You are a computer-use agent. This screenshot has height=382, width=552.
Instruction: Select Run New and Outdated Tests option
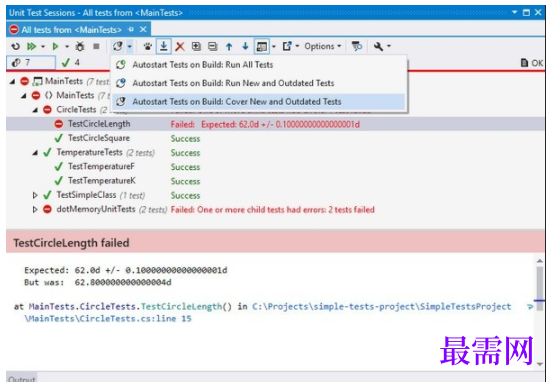pos(259,83)
